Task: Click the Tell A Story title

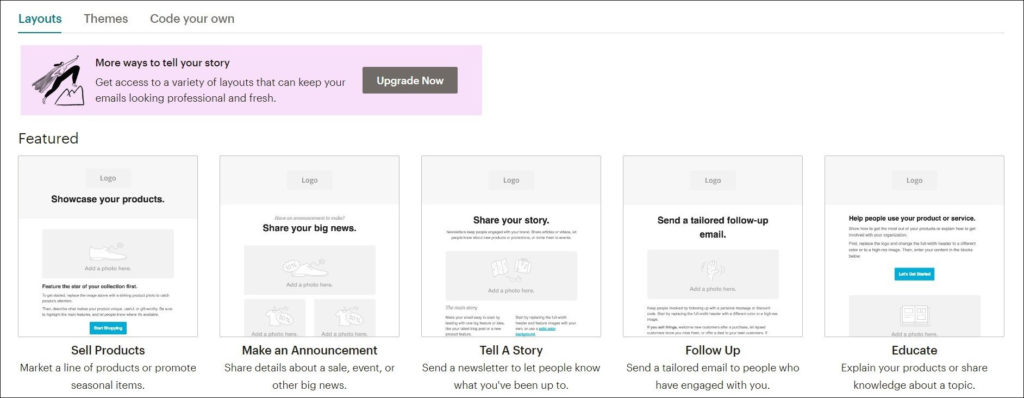Action: pos(511,350)
